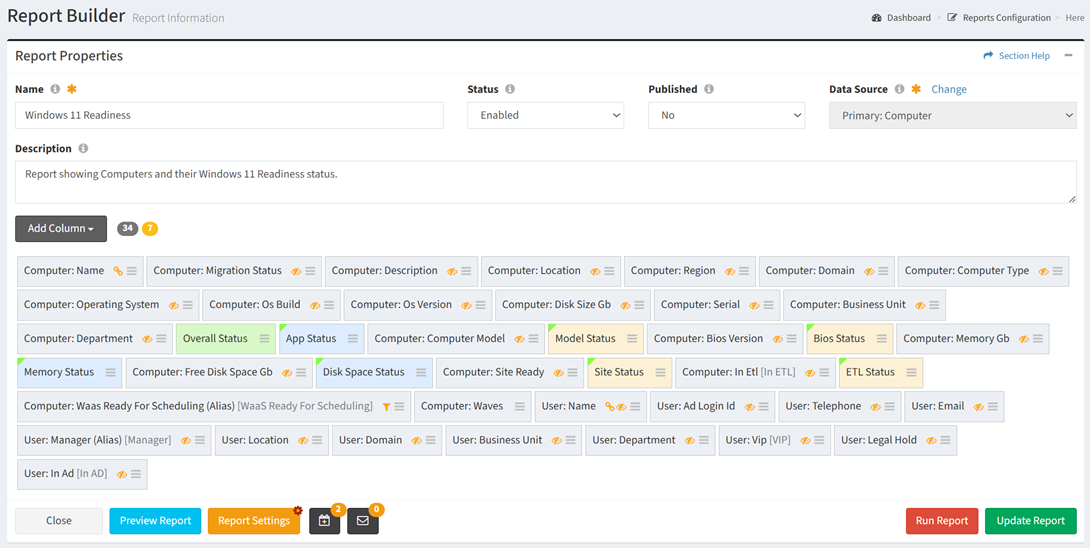Click the filter icon on Waas Ready For Scheduling
1090x548 pixels.
click(x=386, y=407)
